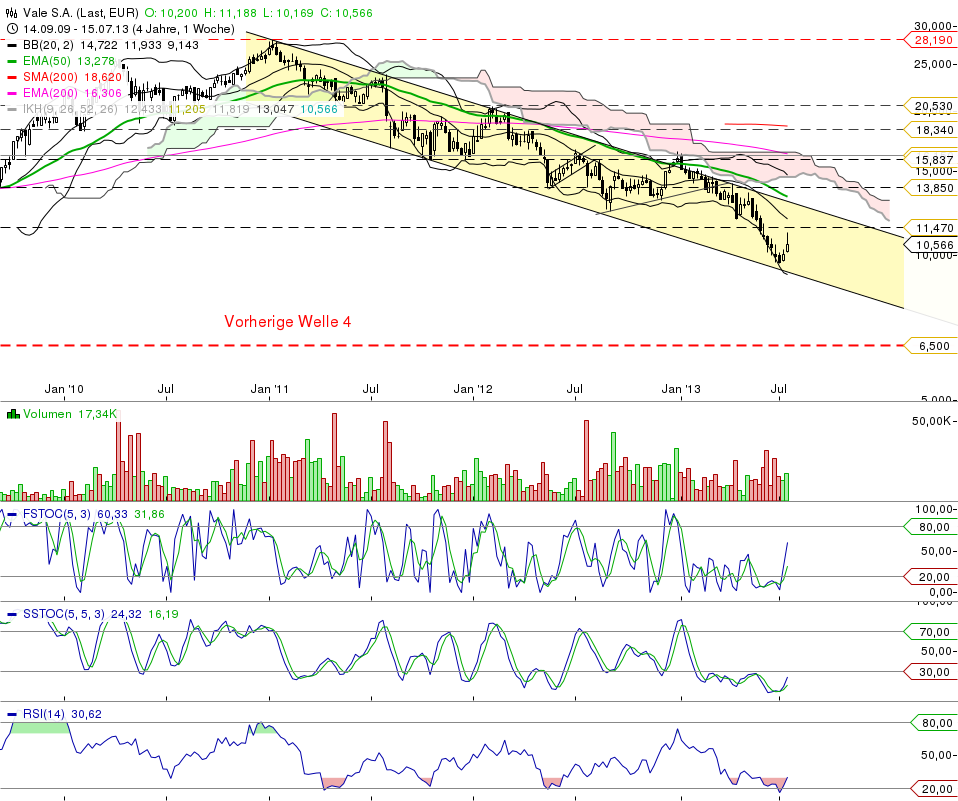958x801 pixels.
Task: Click the SMA(200) 18,620 label
Action: coord(72,77)
